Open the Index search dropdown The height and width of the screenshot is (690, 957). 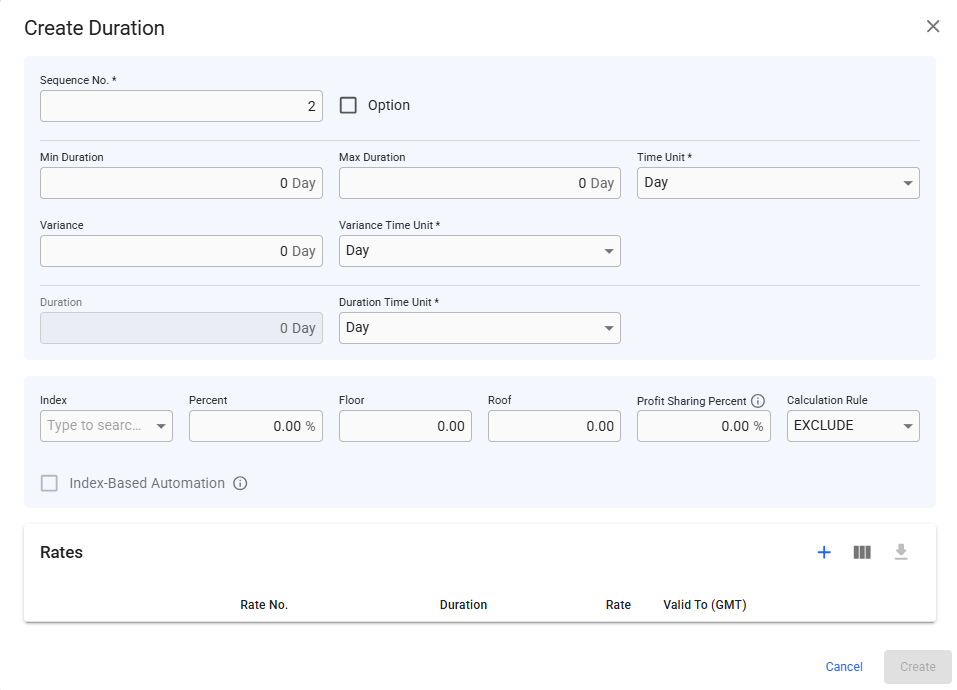tap(106, 426)
